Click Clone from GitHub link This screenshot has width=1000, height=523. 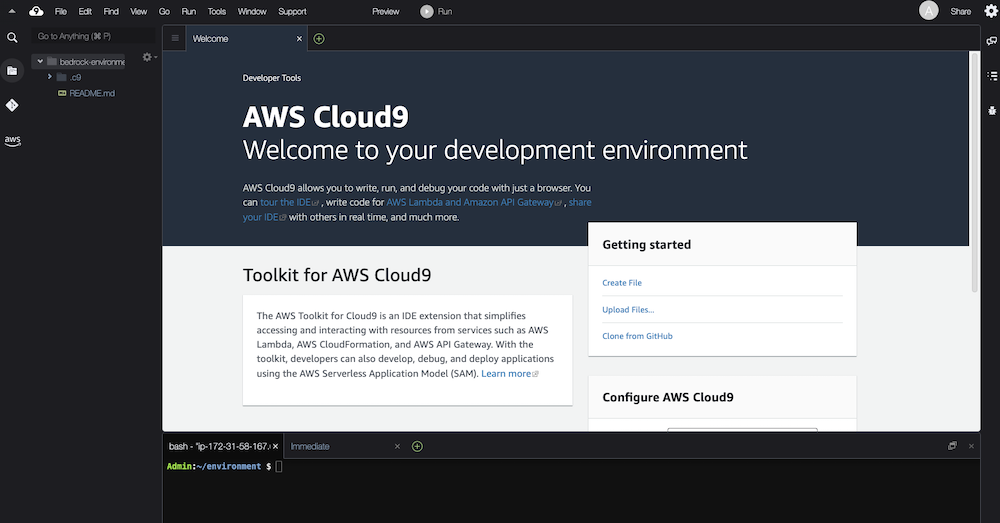637,336
